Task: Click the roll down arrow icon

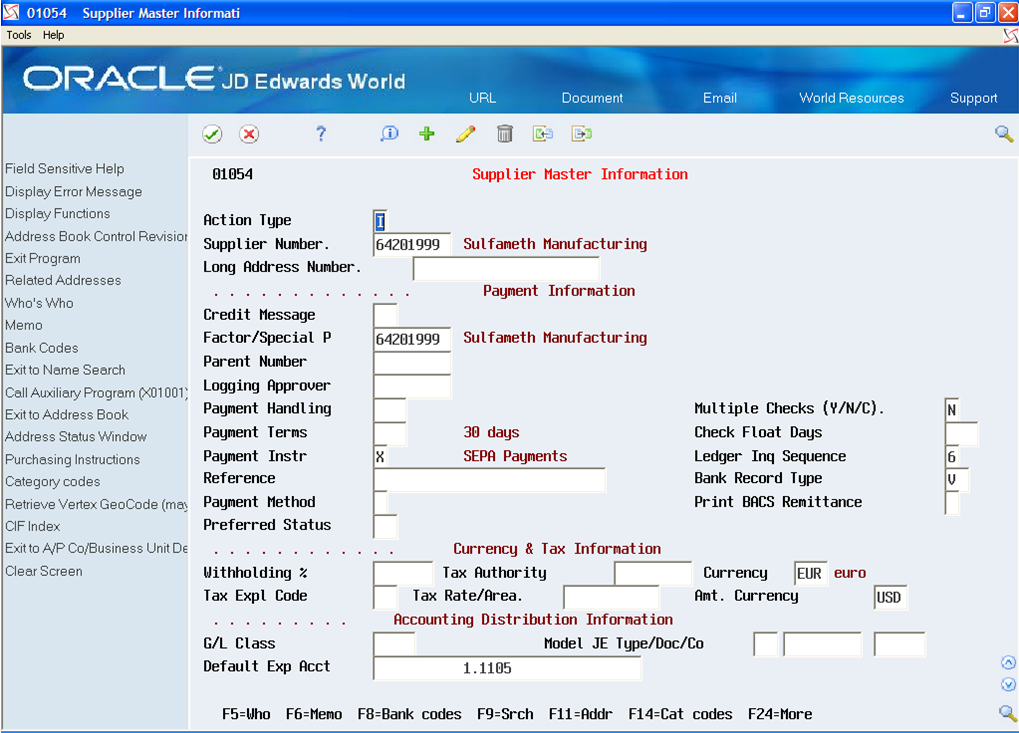Action: (x=1008, y=684)
